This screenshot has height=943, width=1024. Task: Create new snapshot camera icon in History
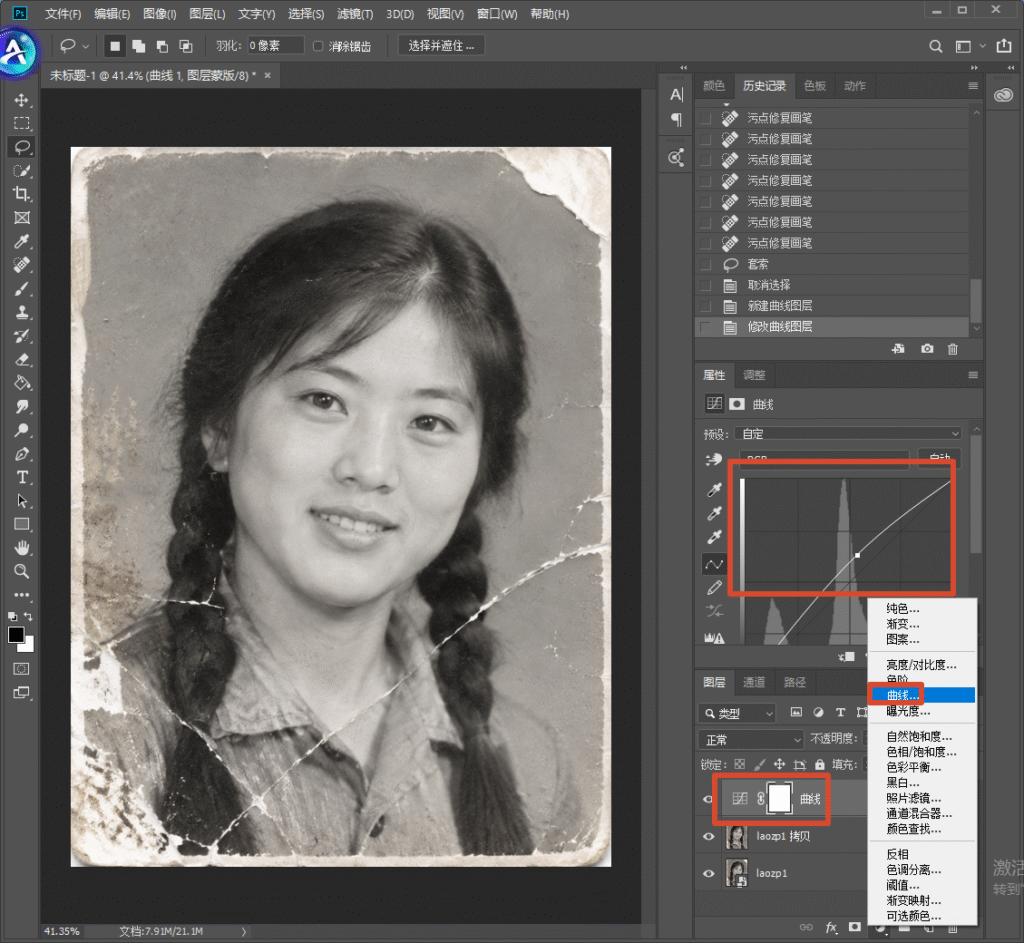(x=927, y=349)
